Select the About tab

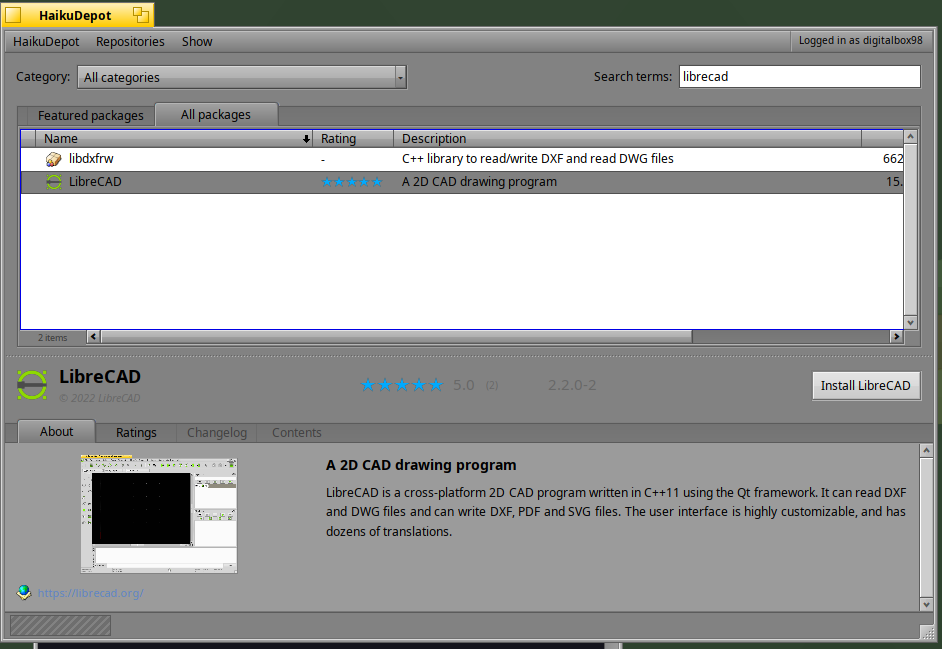56,431
